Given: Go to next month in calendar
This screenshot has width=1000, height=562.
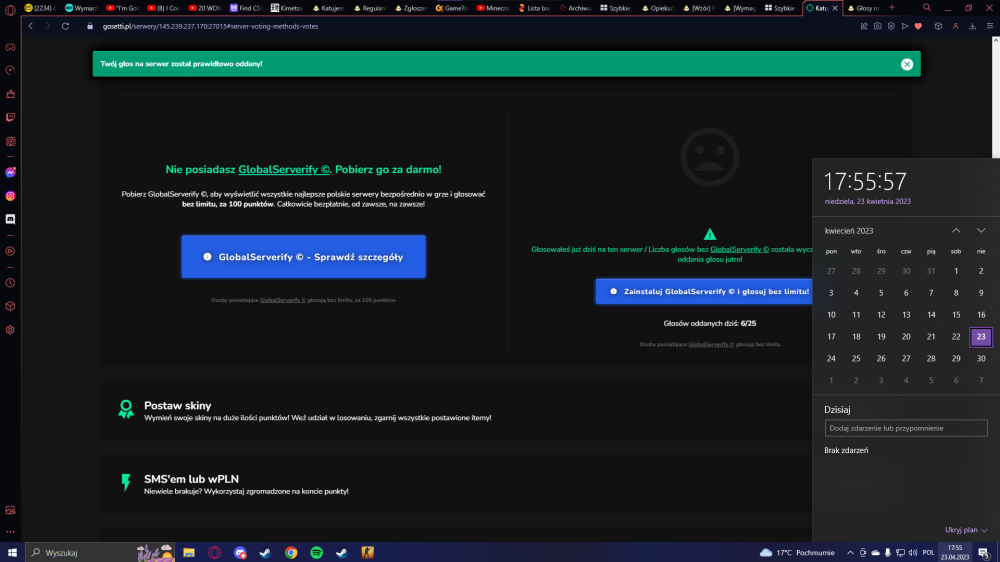Looking at the screenshot, I should tap(981, 230).
